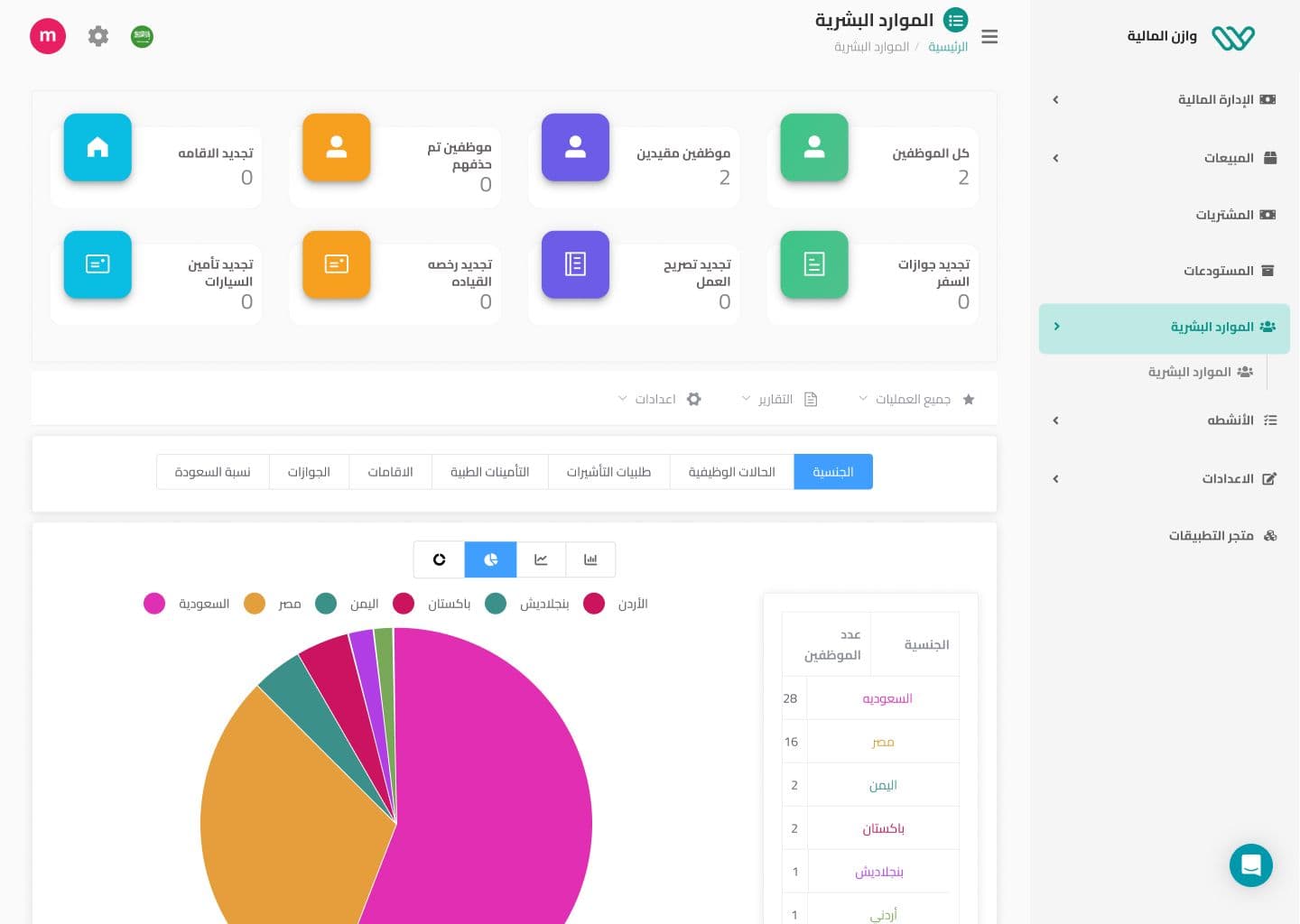This screenshot has height=924, width=1300.
Task: Select the bar chart view icon
Action: point(590,559)
